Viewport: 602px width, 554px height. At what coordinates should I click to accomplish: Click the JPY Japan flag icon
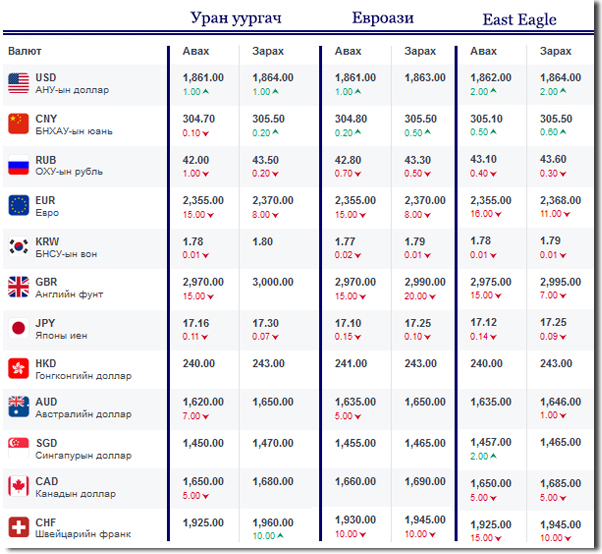coord(18,328)
